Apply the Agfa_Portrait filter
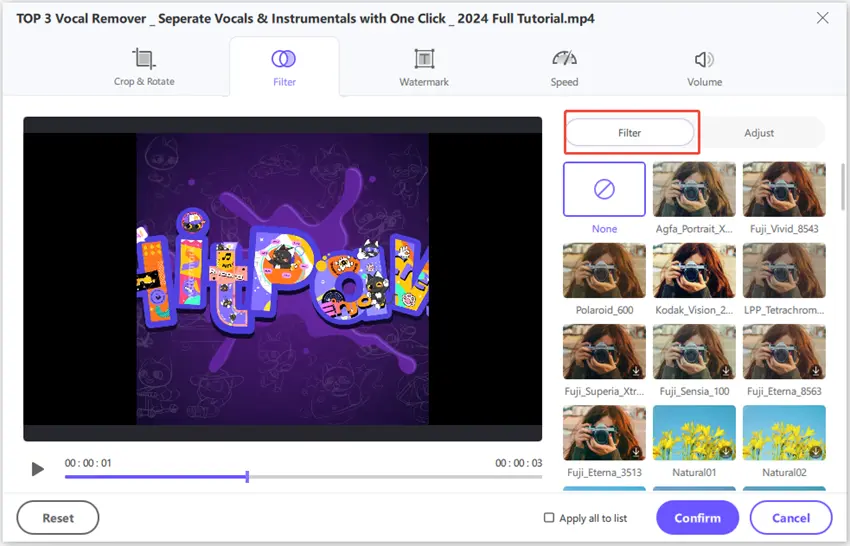The width and height of the screenshot is (850, 546). click(694, 189)
